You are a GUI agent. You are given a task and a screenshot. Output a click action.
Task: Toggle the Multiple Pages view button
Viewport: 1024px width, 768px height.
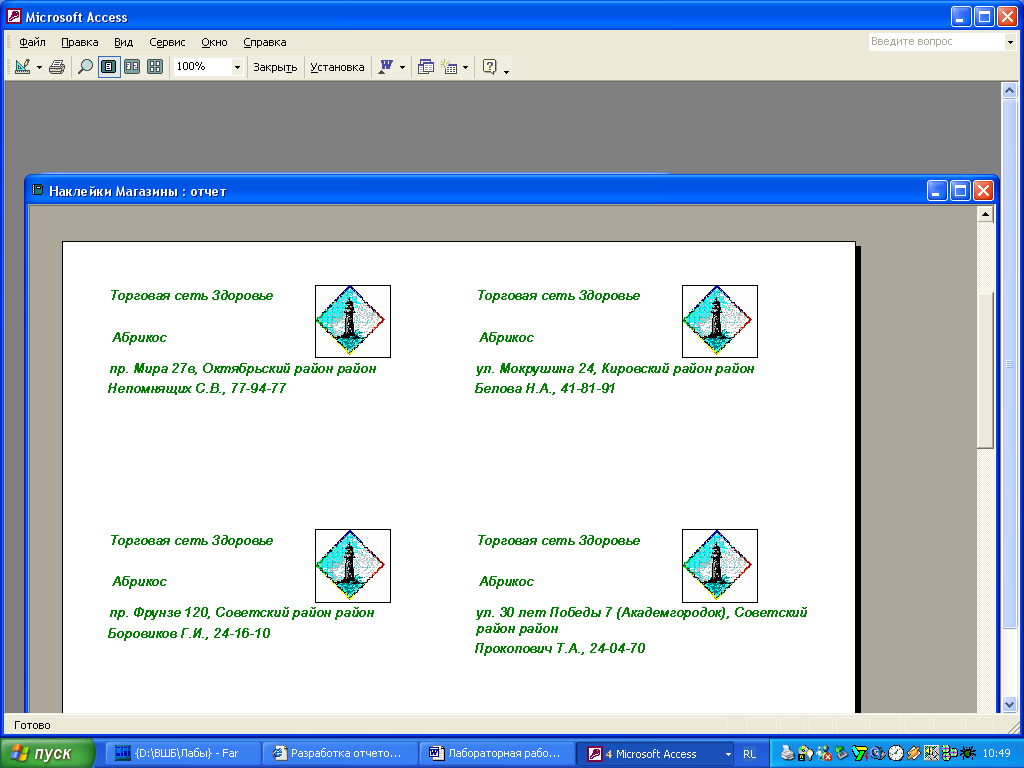pos(155,67)
